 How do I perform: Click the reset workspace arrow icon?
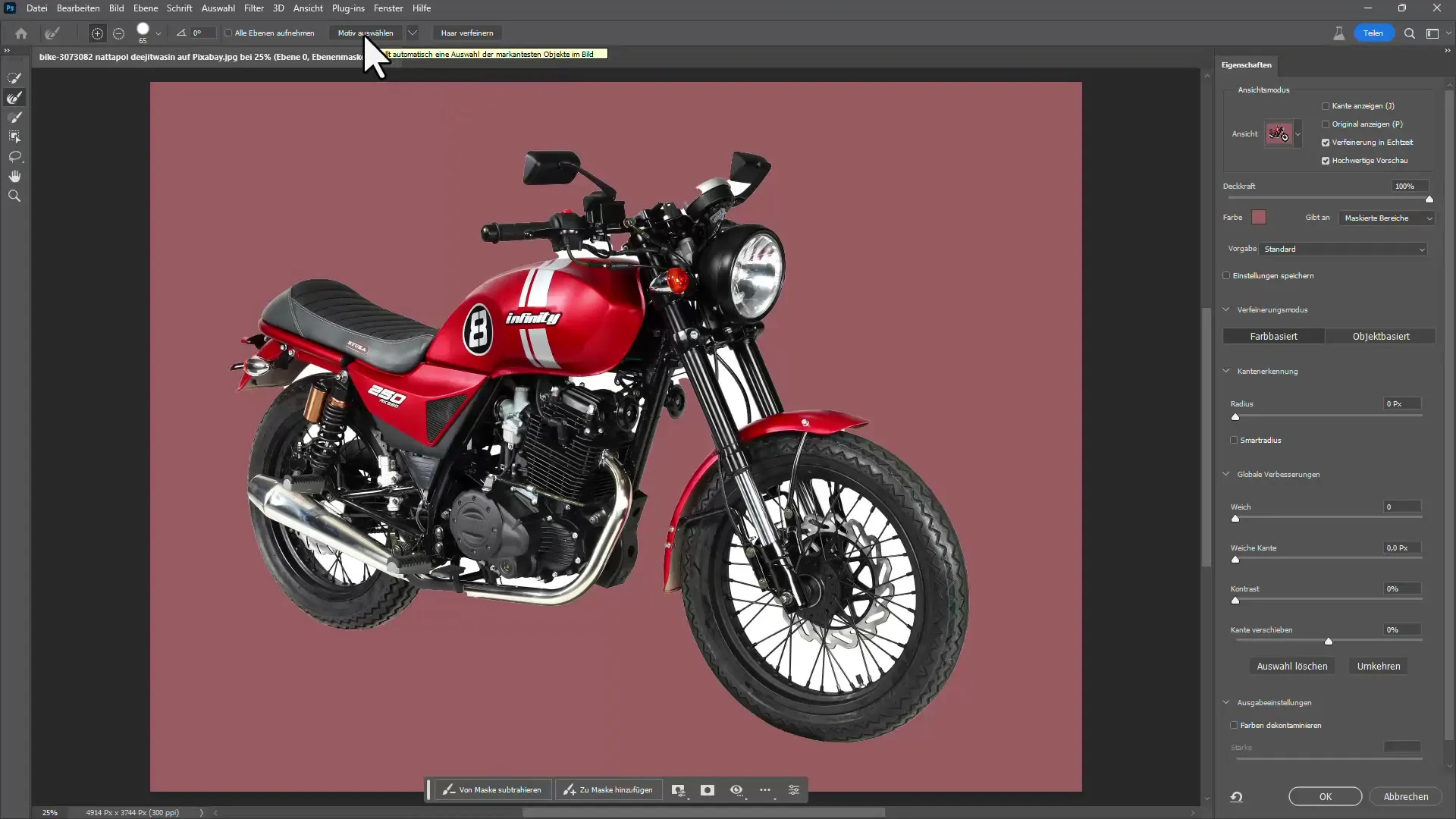1237,797
